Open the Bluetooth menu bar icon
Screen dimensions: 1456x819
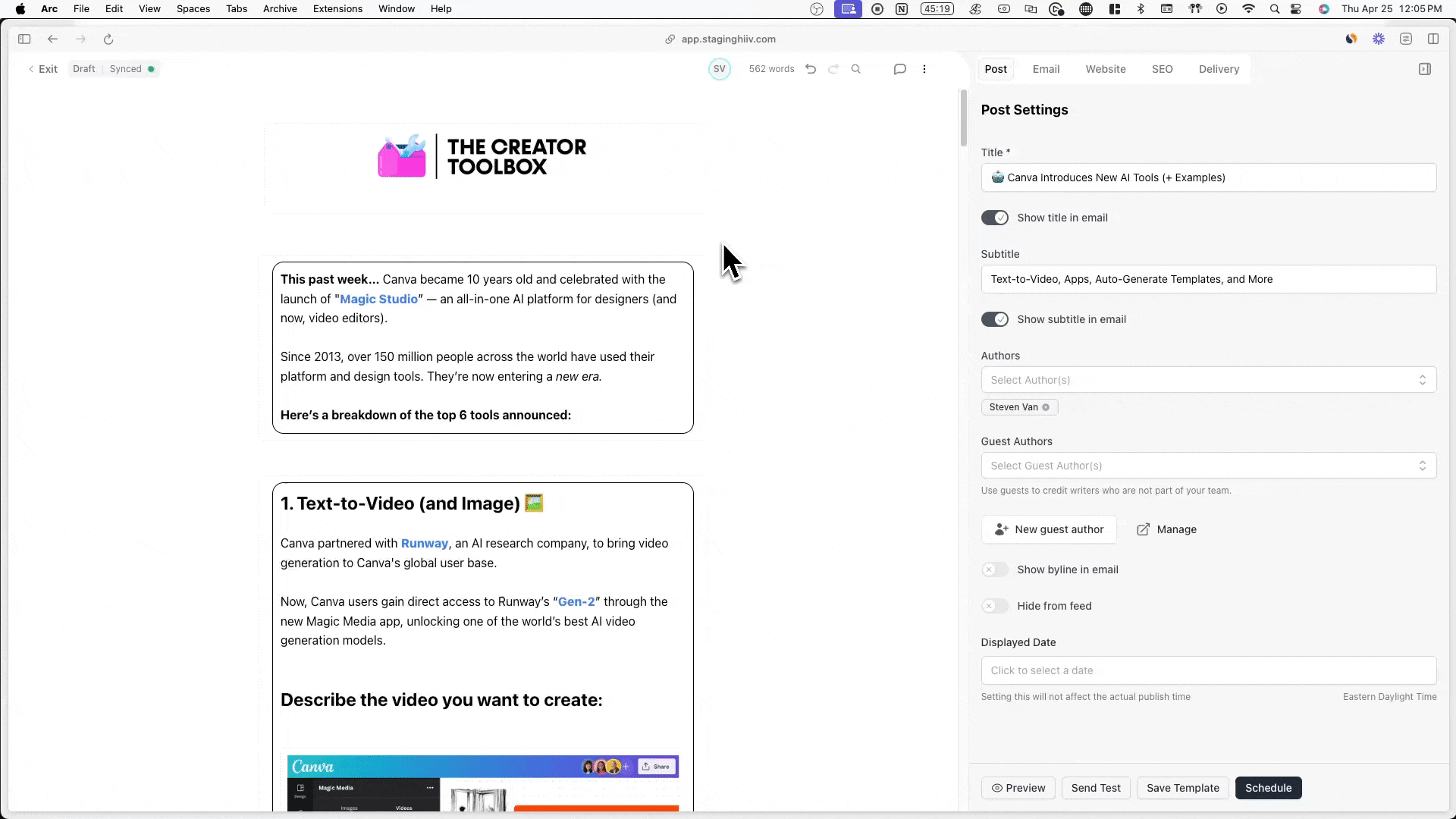click(1141, 9)
